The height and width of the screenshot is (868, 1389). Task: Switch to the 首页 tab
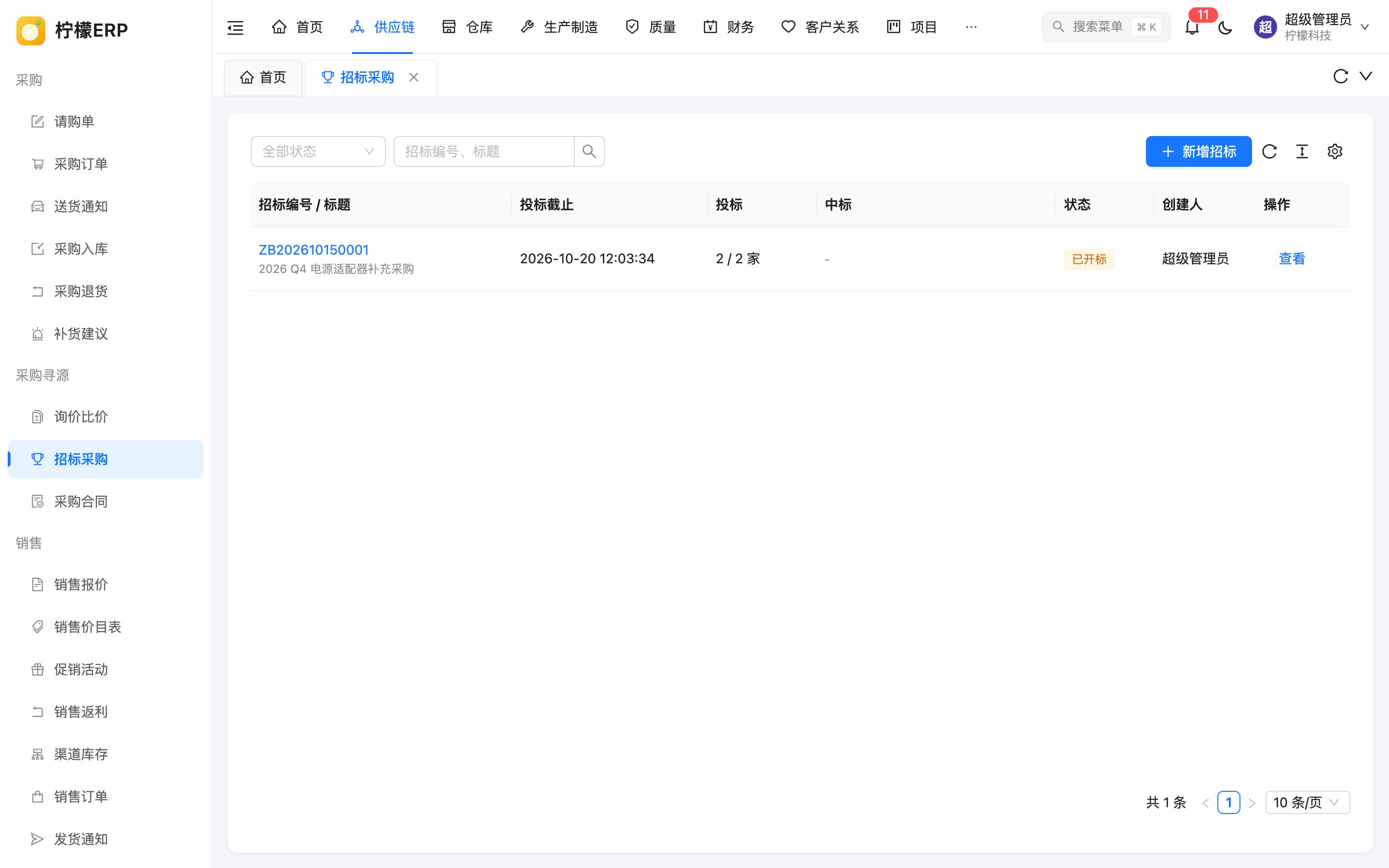tap(263, 78)
